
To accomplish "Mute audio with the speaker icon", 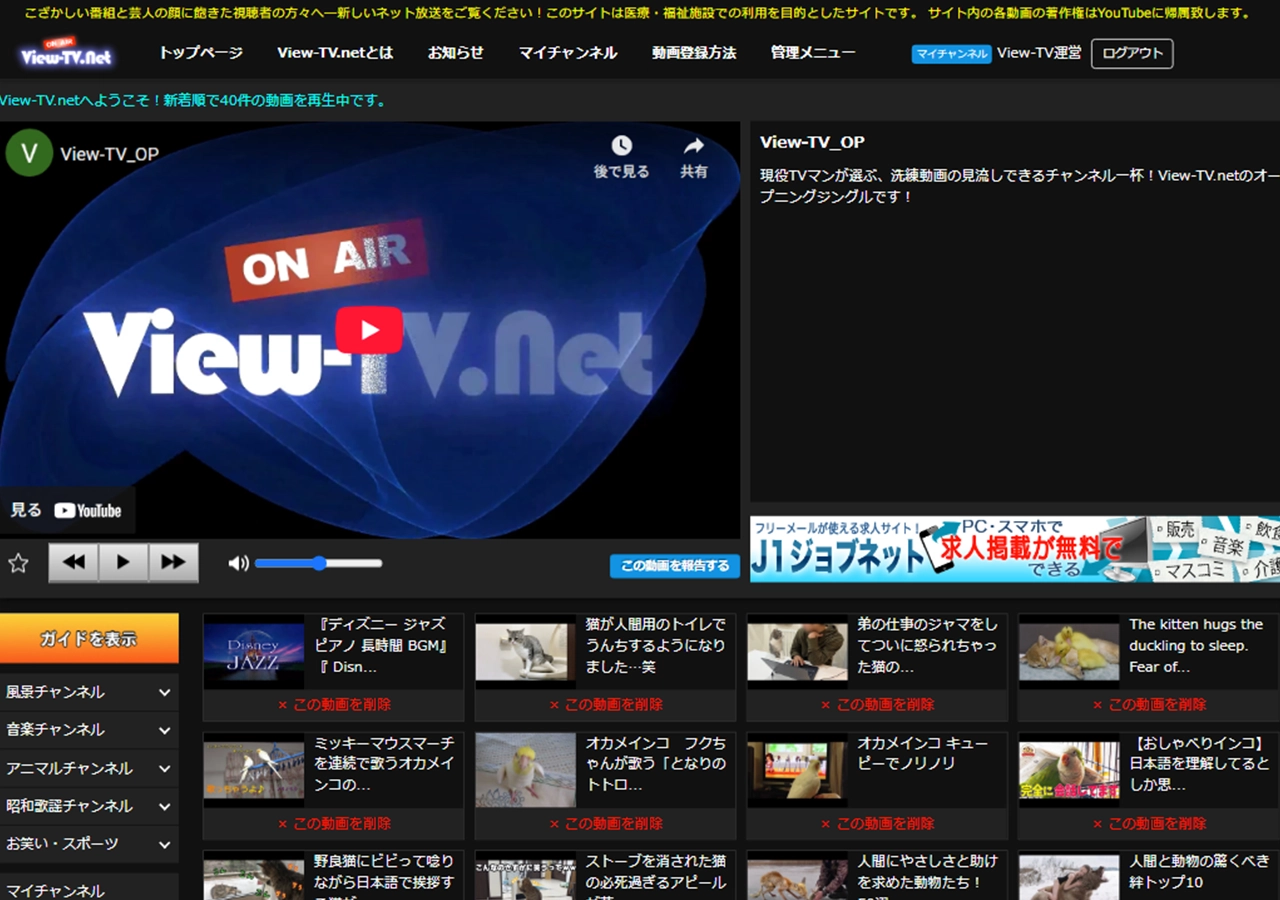I will click(x=238, y=563).
